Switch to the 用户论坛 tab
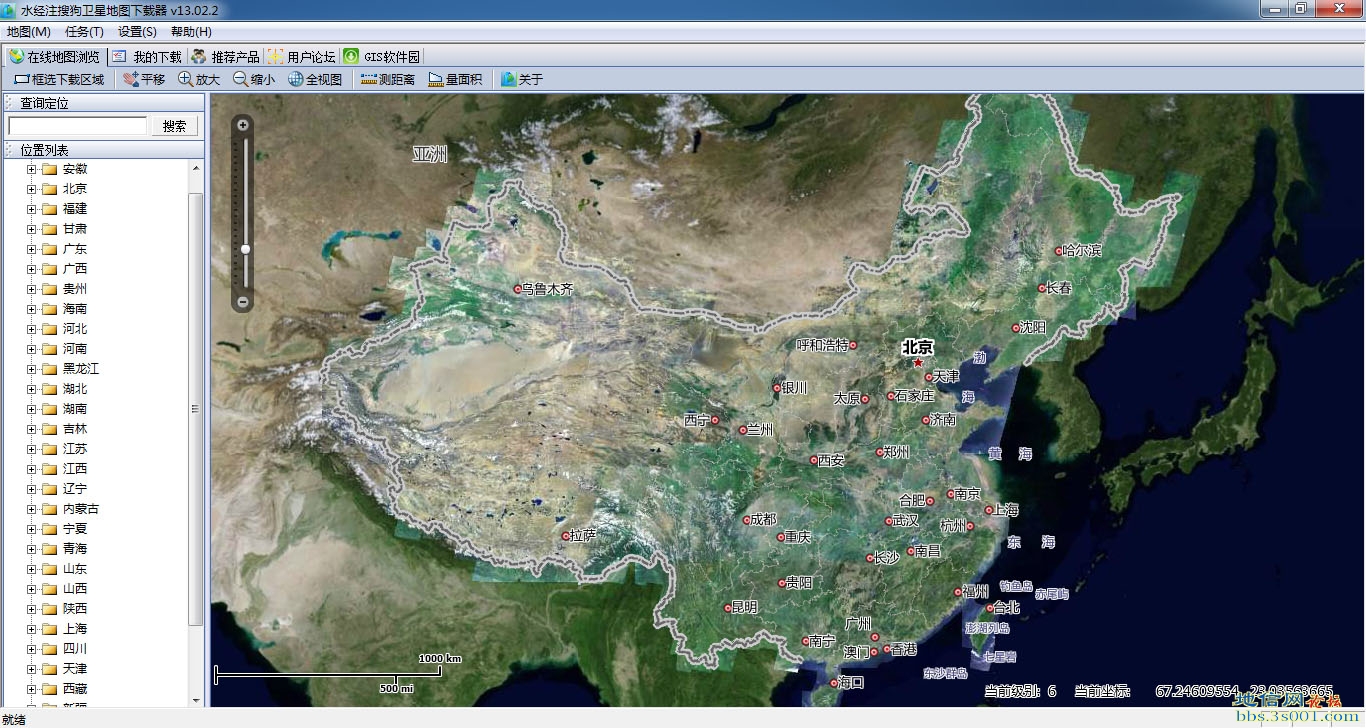Image resolution: width=1366 pixels, height=728 pixels. click(x=302, y=56)
